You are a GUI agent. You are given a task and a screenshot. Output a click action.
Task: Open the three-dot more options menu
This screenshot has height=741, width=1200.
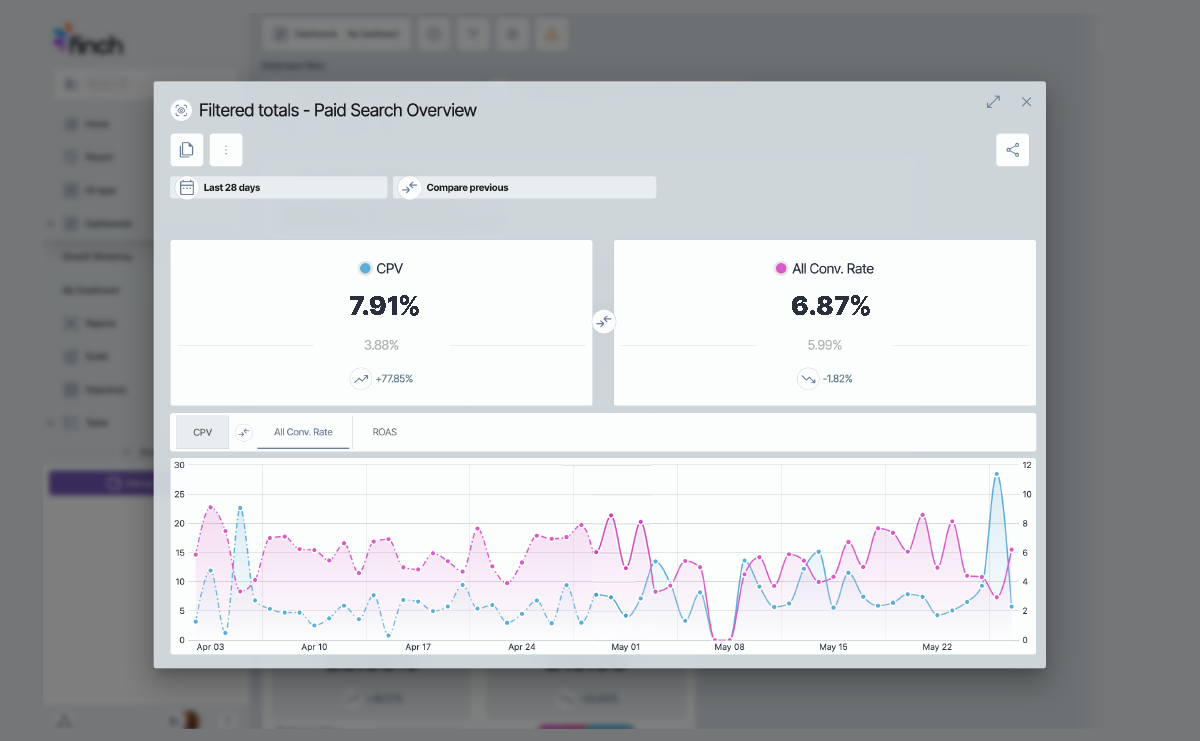[226, 150]
